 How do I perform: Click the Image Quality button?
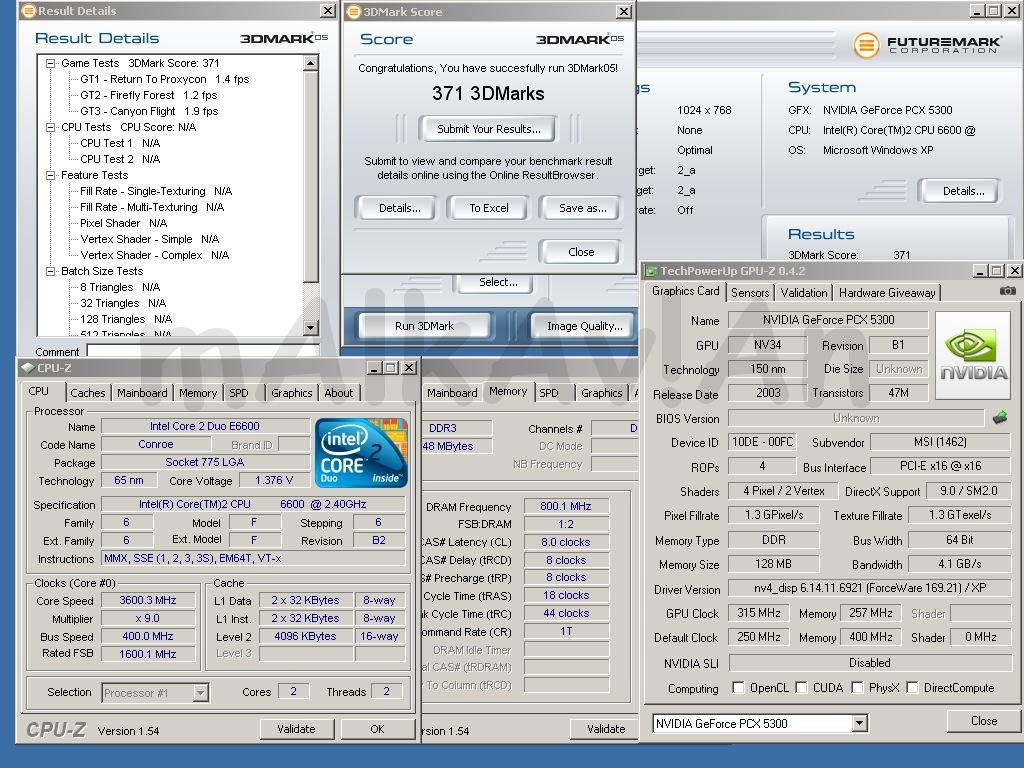click(584, 326)
